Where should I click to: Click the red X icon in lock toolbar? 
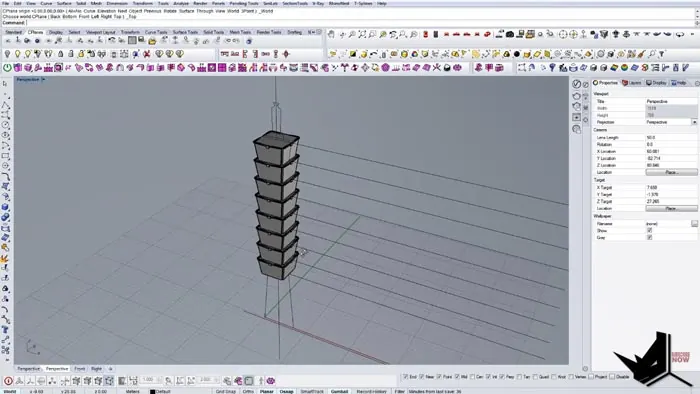pyautogui.click(x=146, y=54)
